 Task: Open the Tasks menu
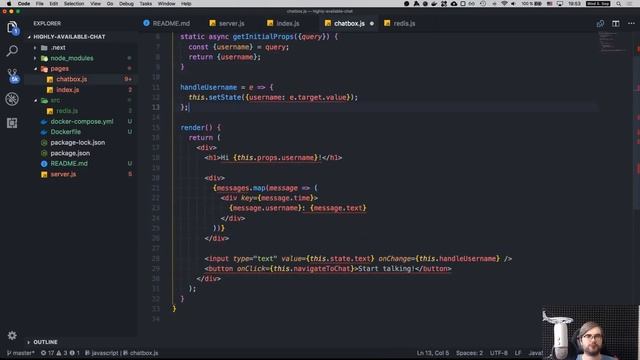[x=146, y=4]
